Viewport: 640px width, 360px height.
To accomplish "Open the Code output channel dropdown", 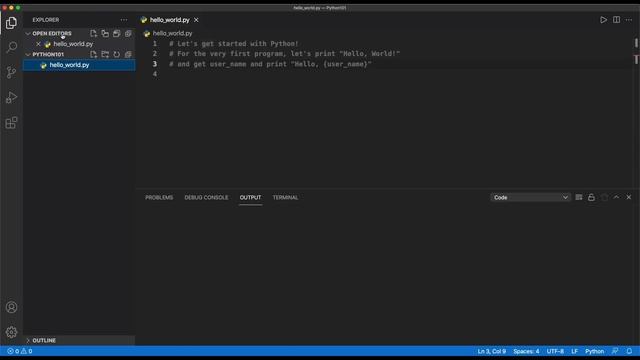I will [x=530, y=197].
